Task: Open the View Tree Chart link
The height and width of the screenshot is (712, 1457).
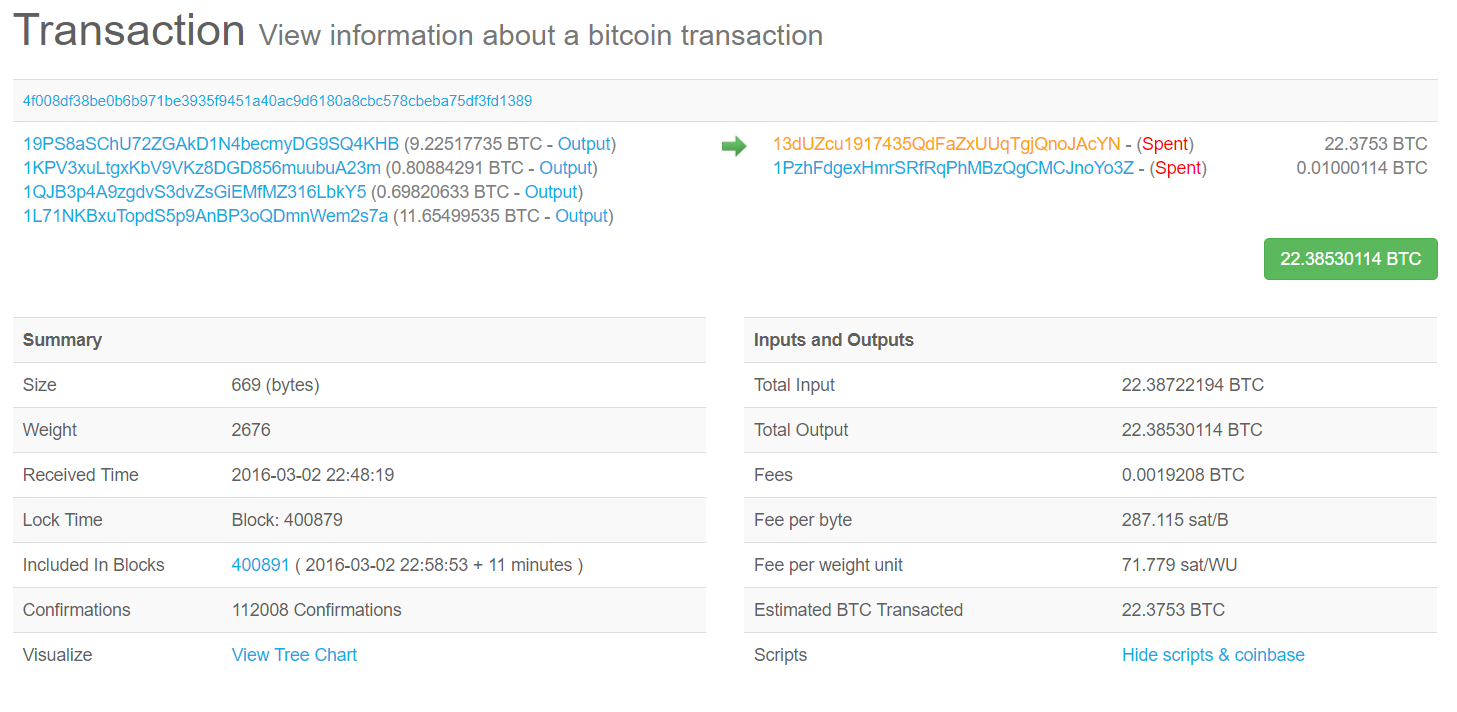Action: pos(294,655)
